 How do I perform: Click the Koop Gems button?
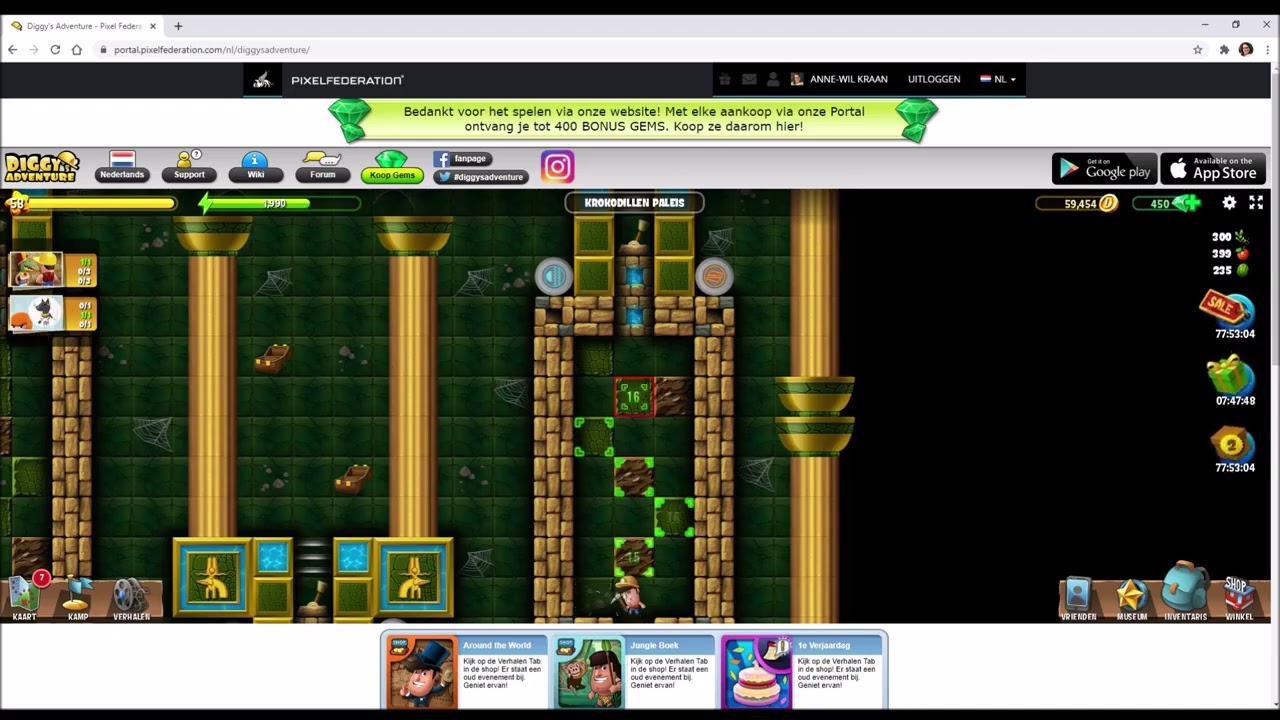[392, 168]
